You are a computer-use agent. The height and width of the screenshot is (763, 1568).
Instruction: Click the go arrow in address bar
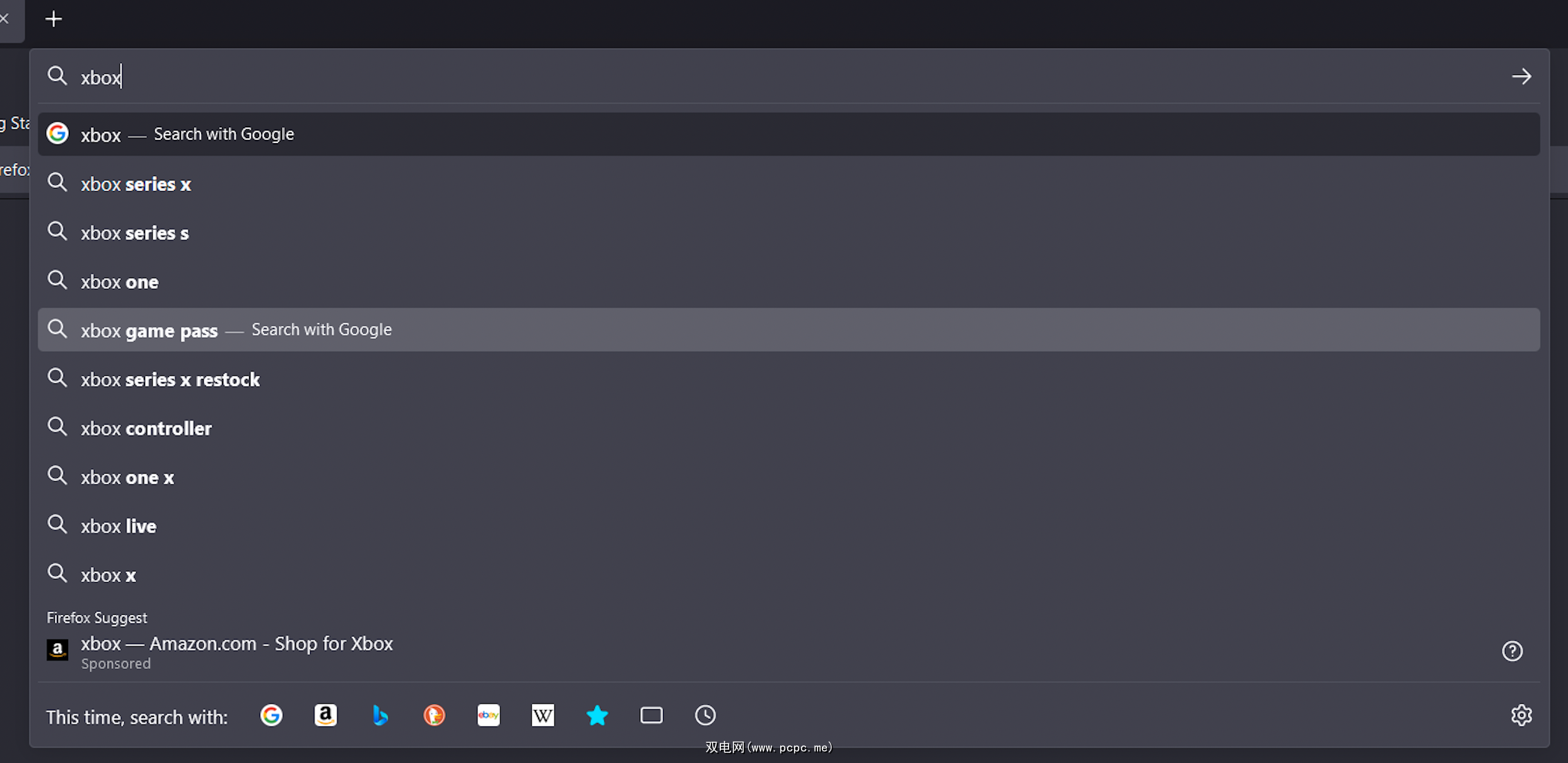click(x=1521, y=76)
